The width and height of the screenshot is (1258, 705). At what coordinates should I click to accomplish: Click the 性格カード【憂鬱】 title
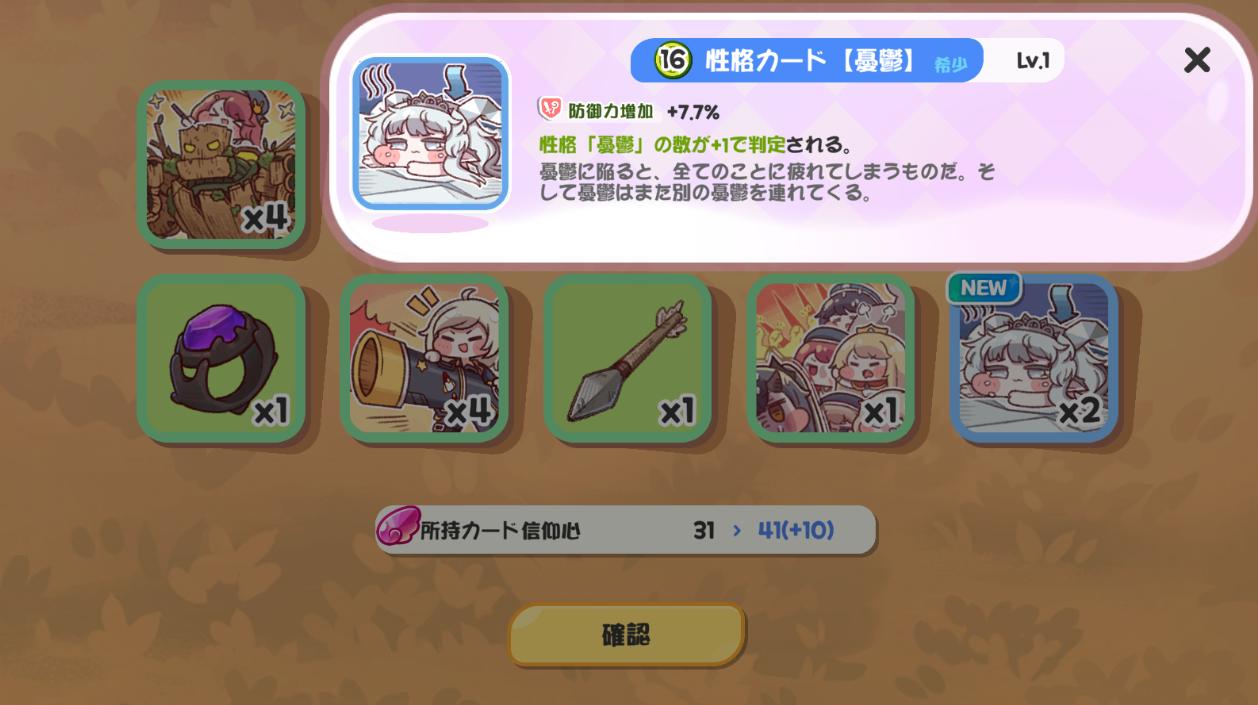(x=811, y=60)
